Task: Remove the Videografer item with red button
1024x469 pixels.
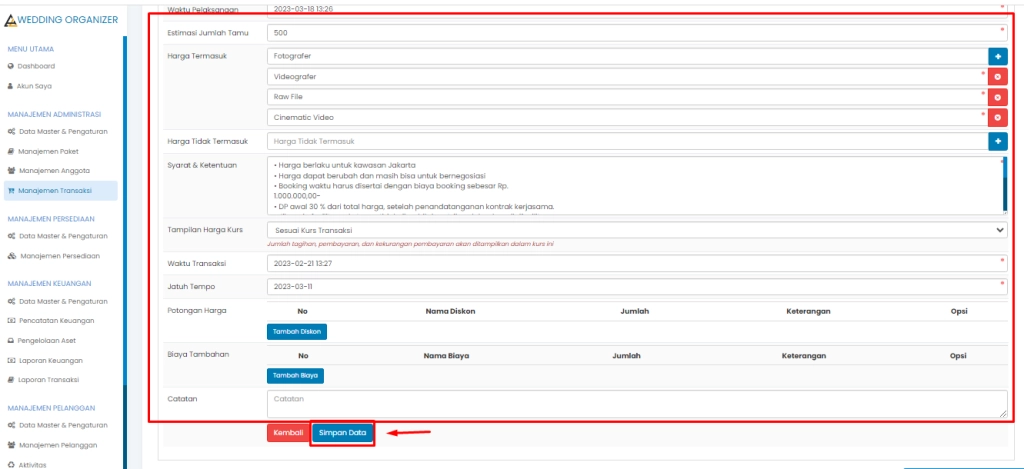Action: click(997, 77)
